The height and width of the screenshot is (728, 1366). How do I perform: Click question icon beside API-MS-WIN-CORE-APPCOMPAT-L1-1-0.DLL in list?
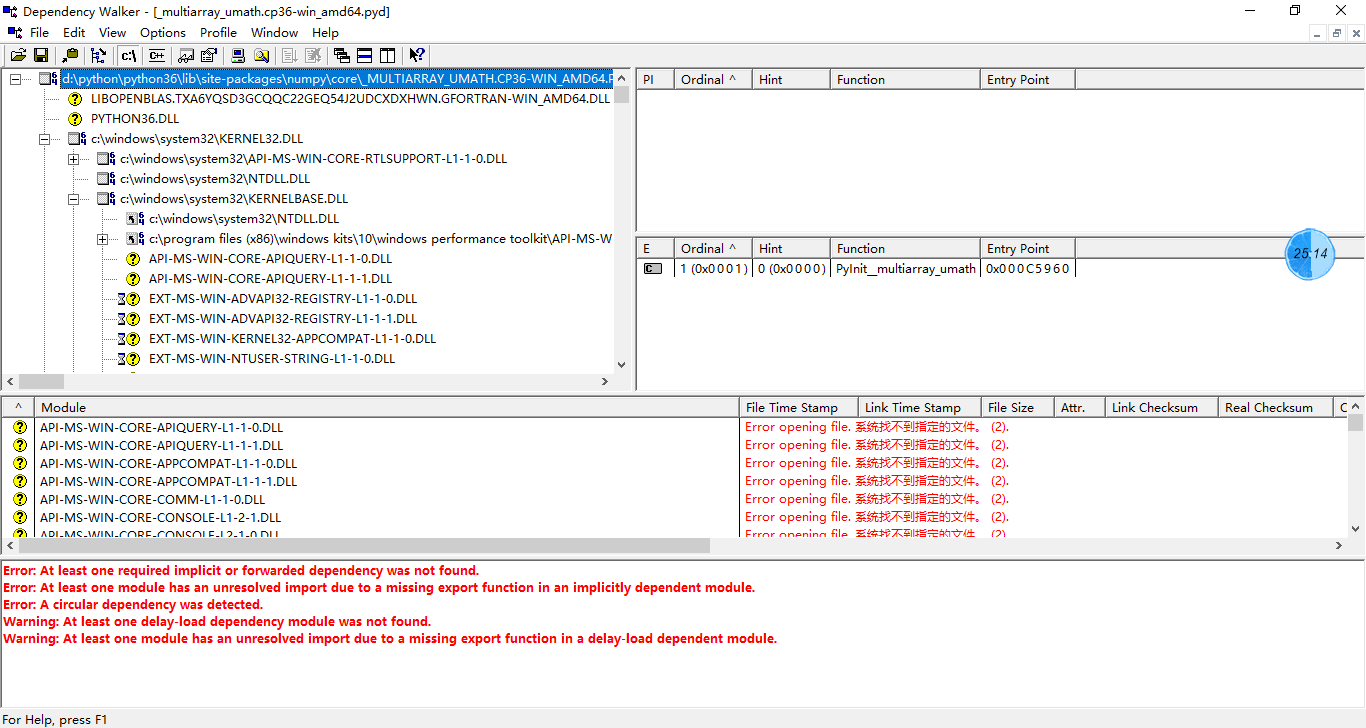(x=20, y=463)
